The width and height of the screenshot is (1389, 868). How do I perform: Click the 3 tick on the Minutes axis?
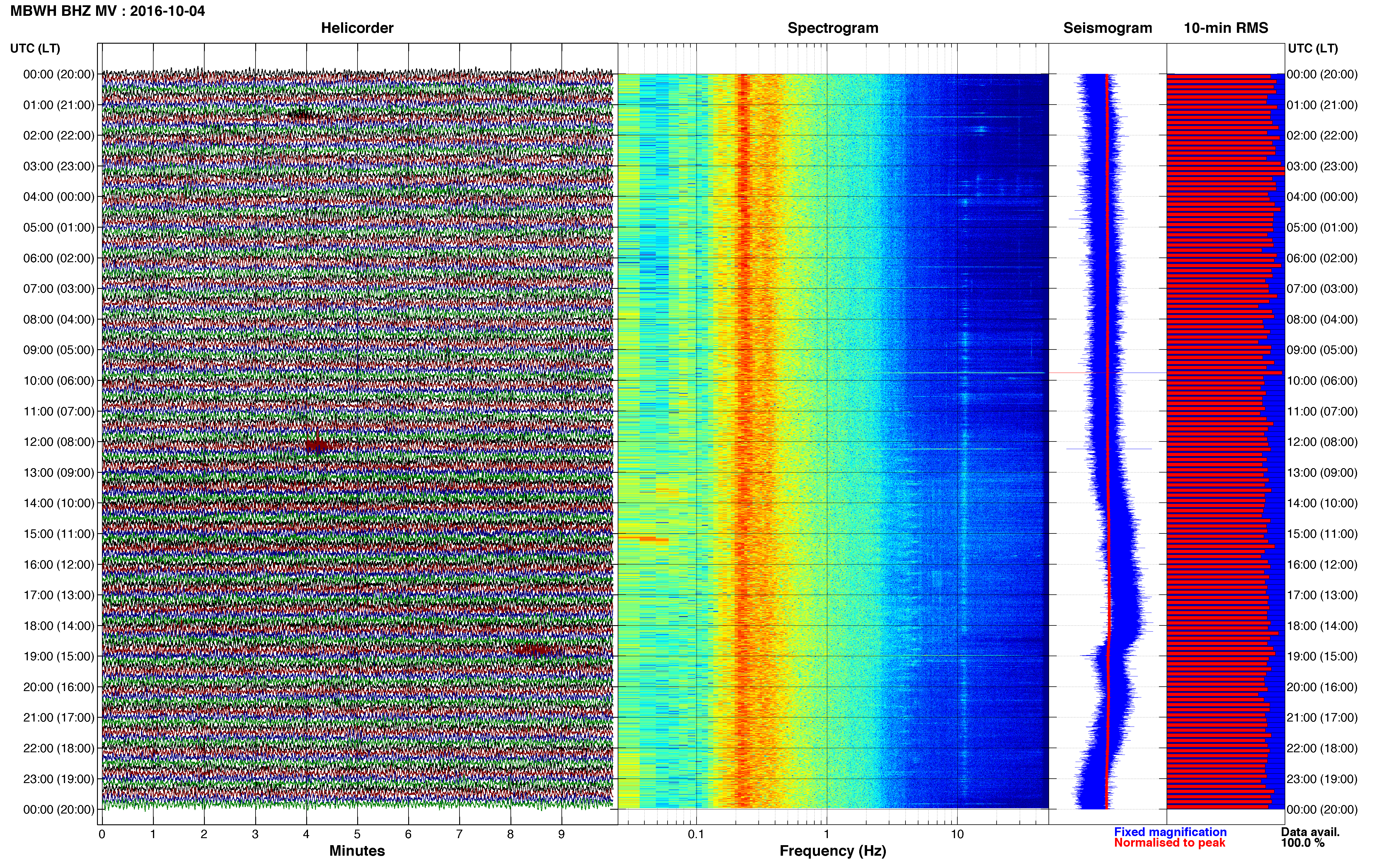tap(255, 834)
